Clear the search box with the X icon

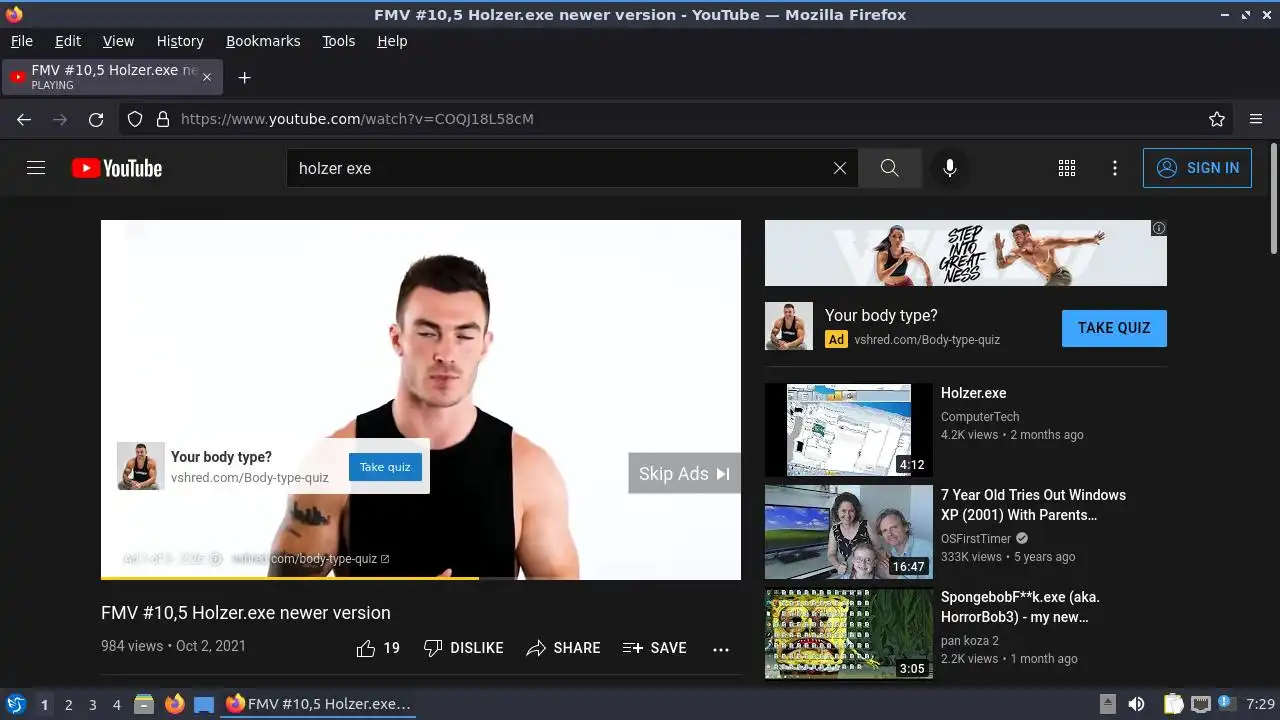click(x=840, y=168)
